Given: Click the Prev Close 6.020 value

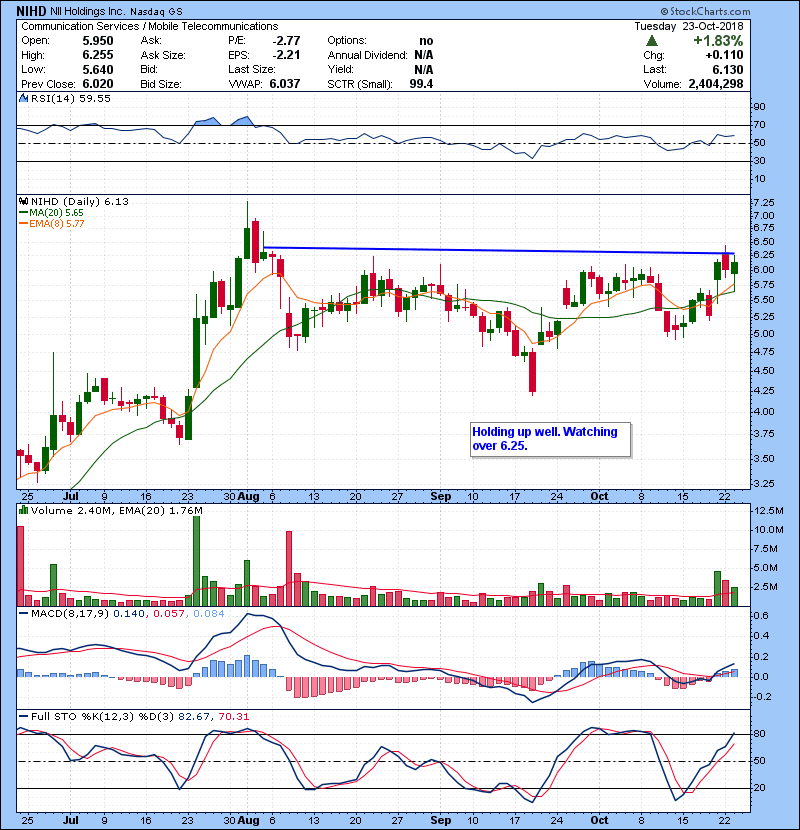Looking at the screenshot, I should click(x=98, y=84).
